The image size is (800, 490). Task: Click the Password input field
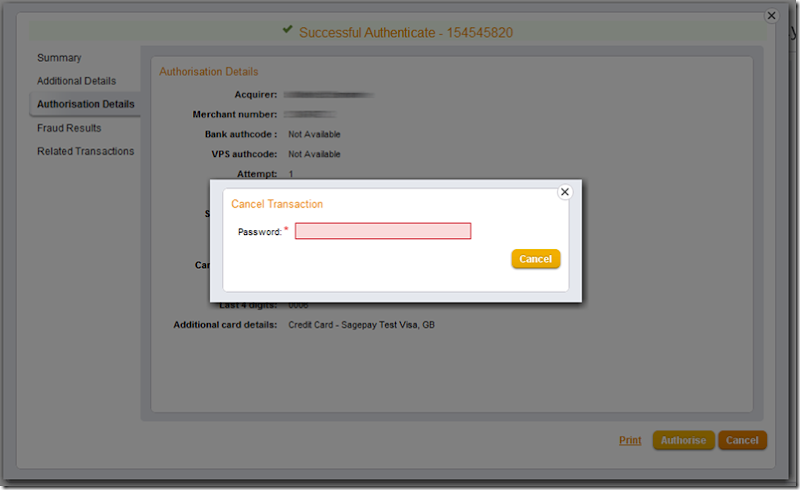(x=383, y=231)
